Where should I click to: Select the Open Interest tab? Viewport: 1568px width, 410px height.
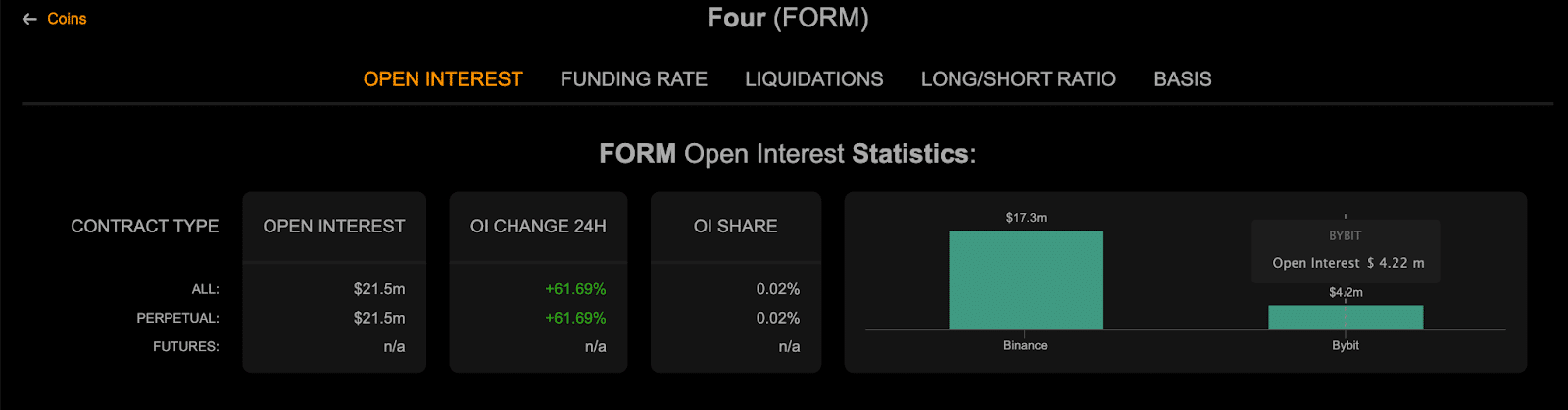point(443,79)
